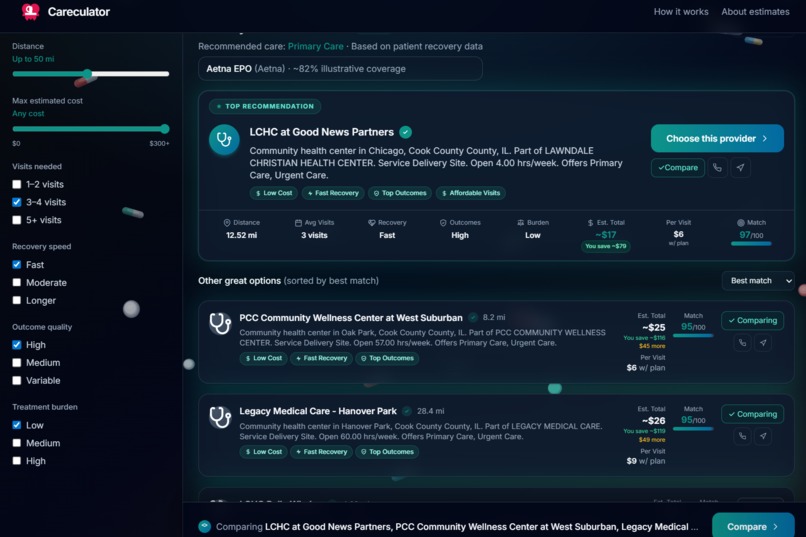806x537 pixels.
Task: Open the Best match sort dropdown
Action: coord(758,281)
